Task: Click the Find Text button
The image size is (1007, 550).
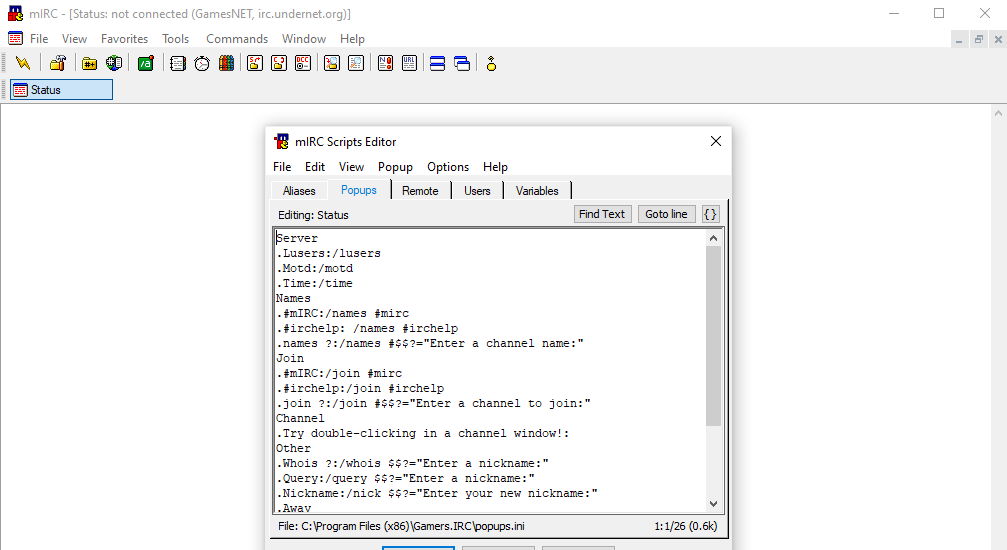Action: click(602, 214)
